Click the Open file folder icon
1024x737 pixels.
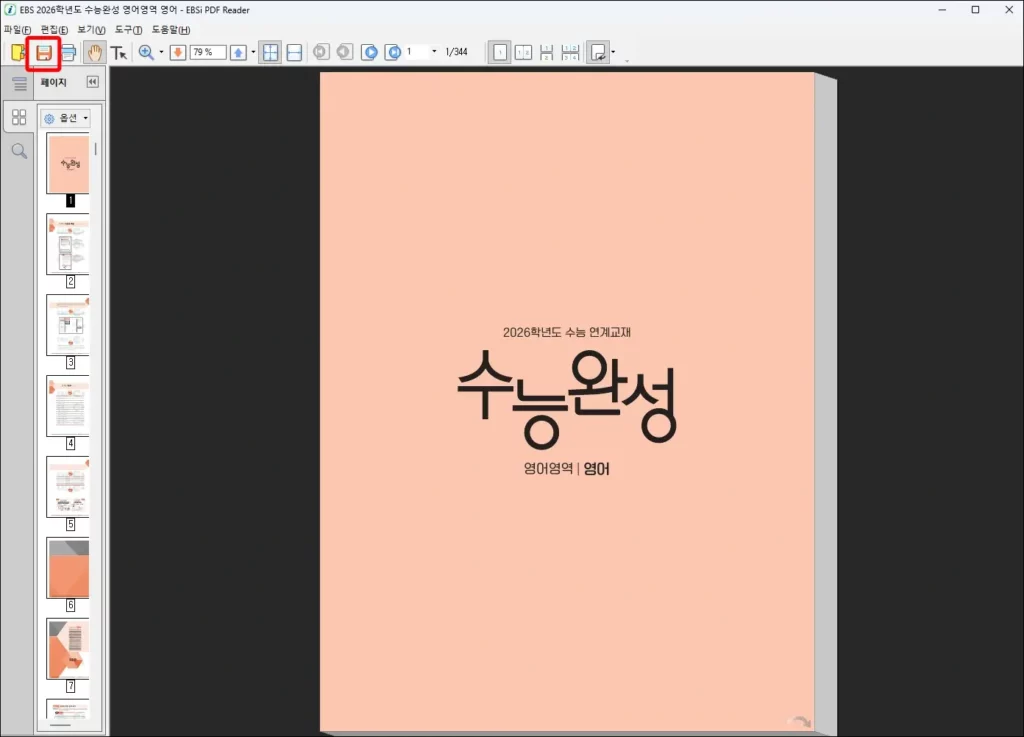point(18,52)
